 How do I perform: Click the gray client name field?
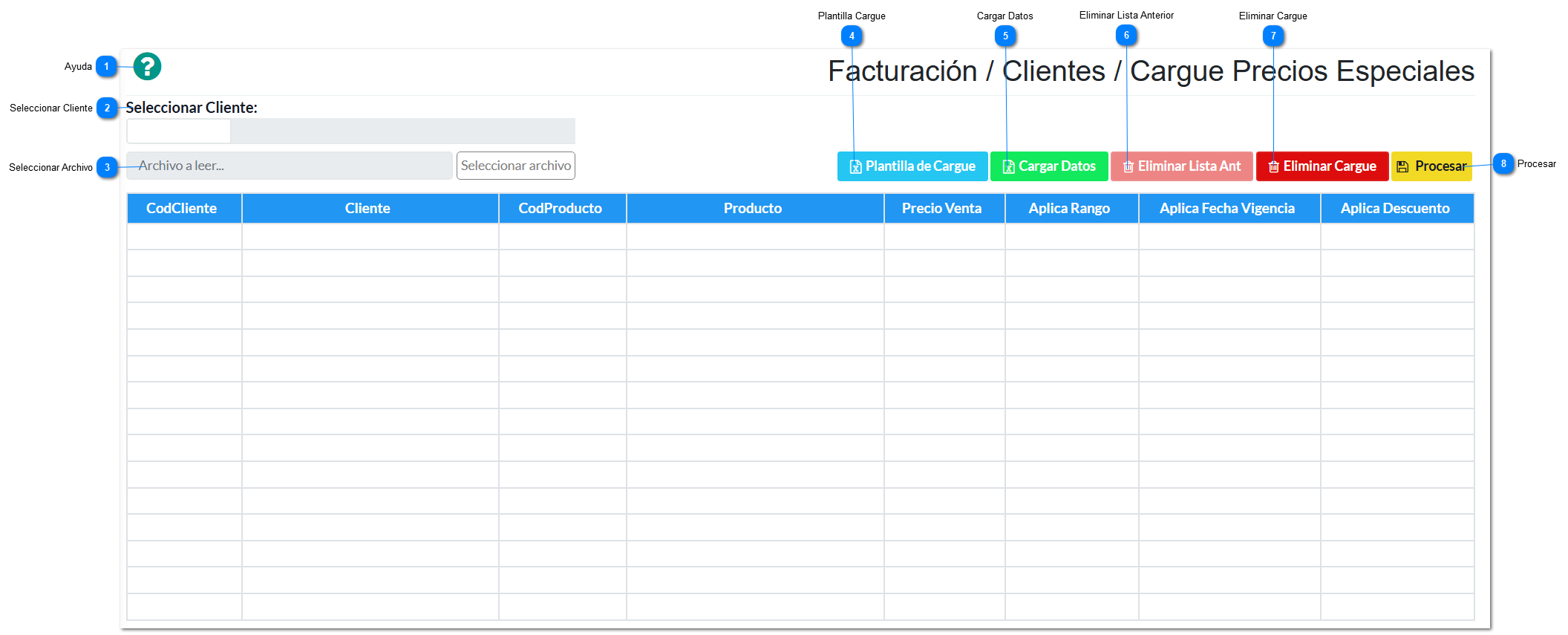(x=402, y=131)
